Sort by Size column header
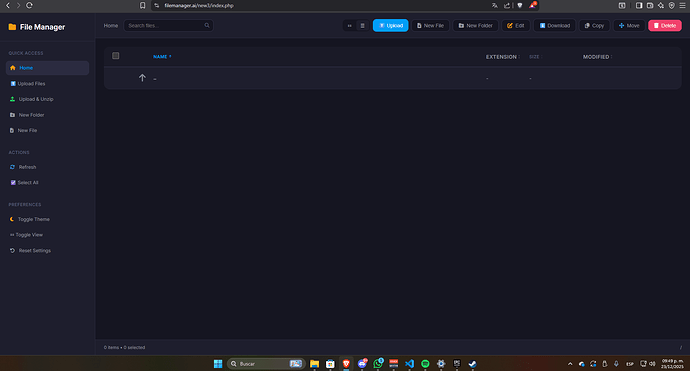Viewport: 690px width, 371px height. pos(536,57)
